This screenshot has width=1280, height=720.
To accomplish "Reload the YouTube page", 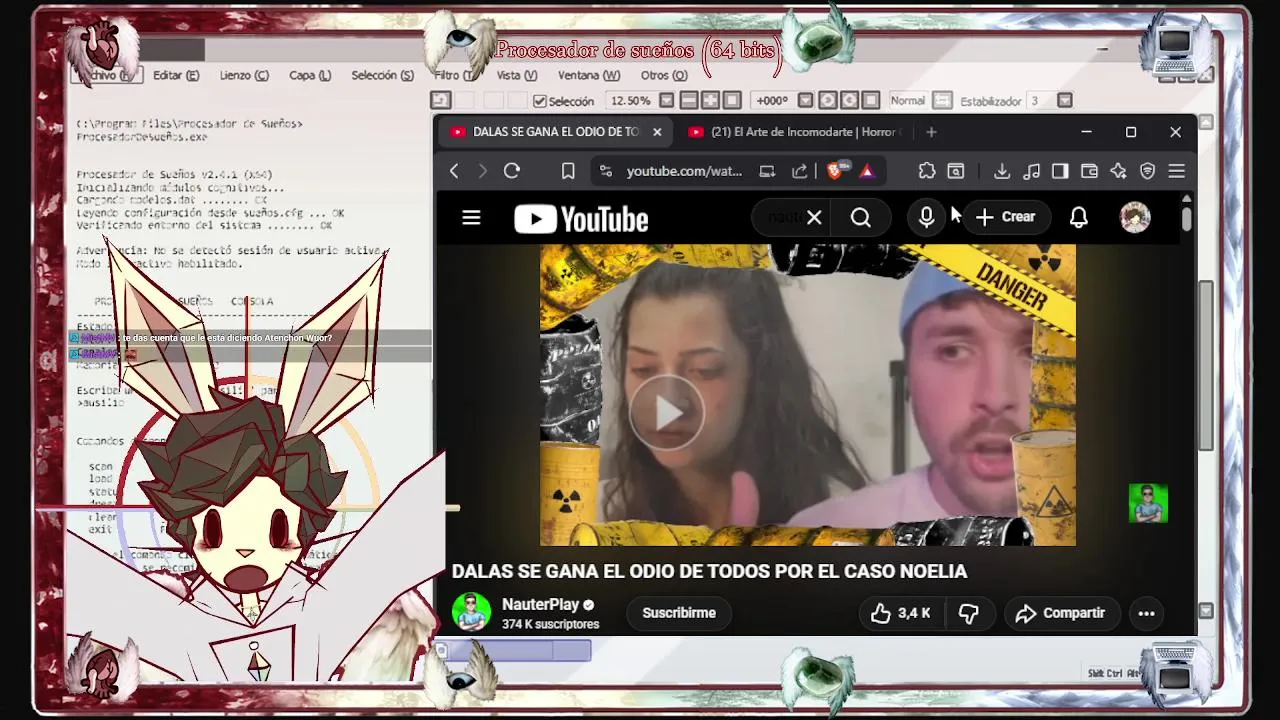I will (512, 171).
